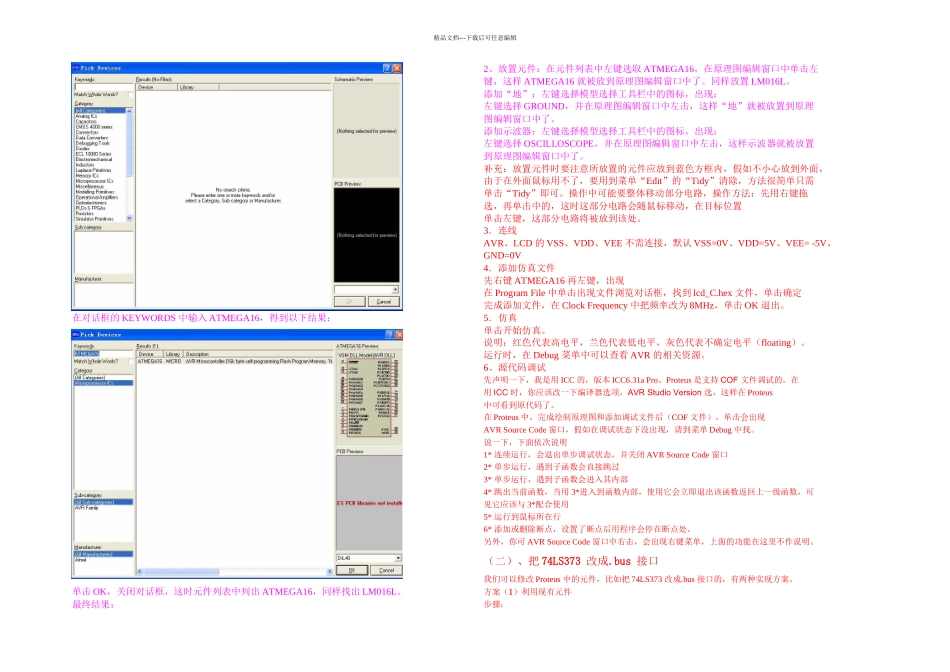Click the Device column header in empty-results dialog
Viewport: 950px width, 672px height.
156,87
